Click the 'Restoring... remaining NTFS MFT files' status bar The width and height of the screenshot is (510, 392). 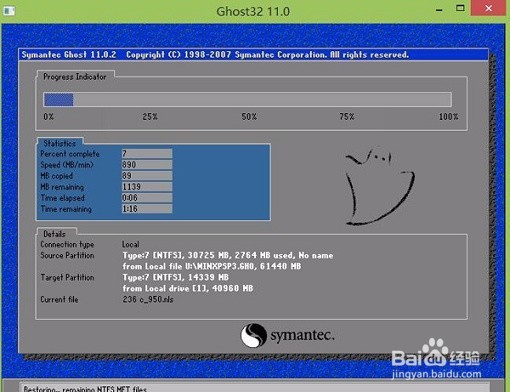[255, 387]
